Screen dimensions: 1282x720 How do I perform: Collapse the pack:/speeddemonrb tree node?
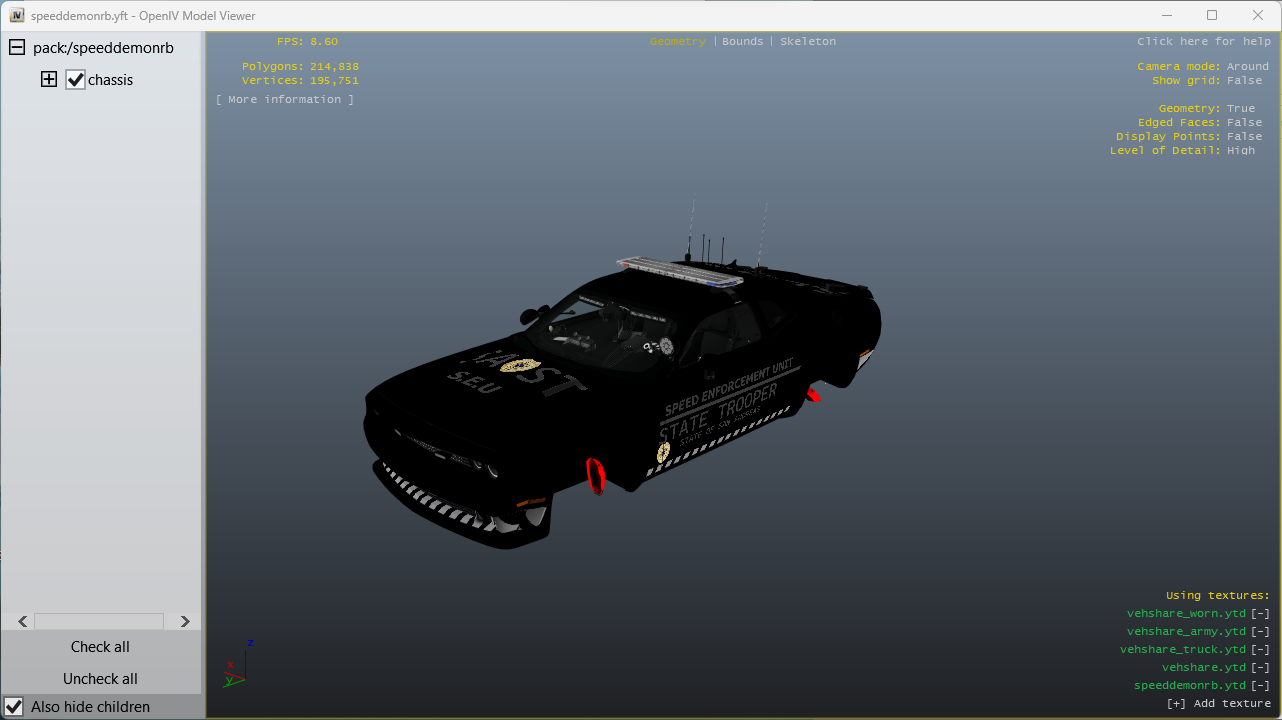[x=17, y=48]
